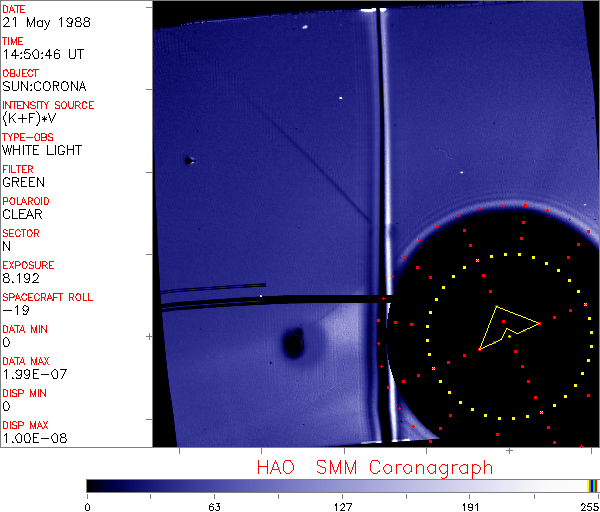Select the SPACECRAFT ROLL label
Viewport: 600px width, 512px height.
coord(48,297)
